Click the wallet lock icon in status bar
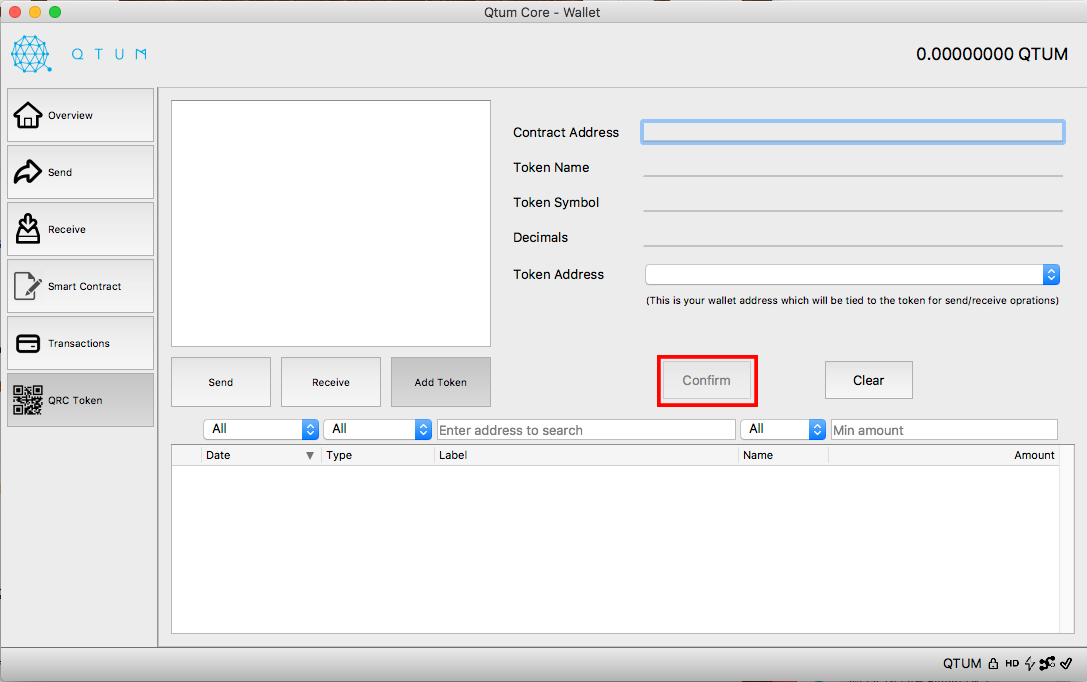 point(993,663)
